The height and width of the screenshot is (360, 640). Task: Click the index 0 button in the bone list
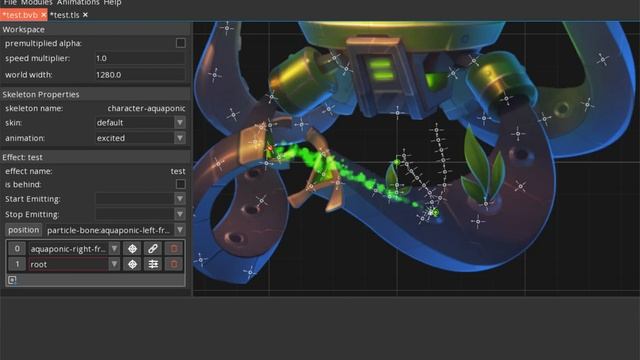pyautogui.click(x=17, y=249)
